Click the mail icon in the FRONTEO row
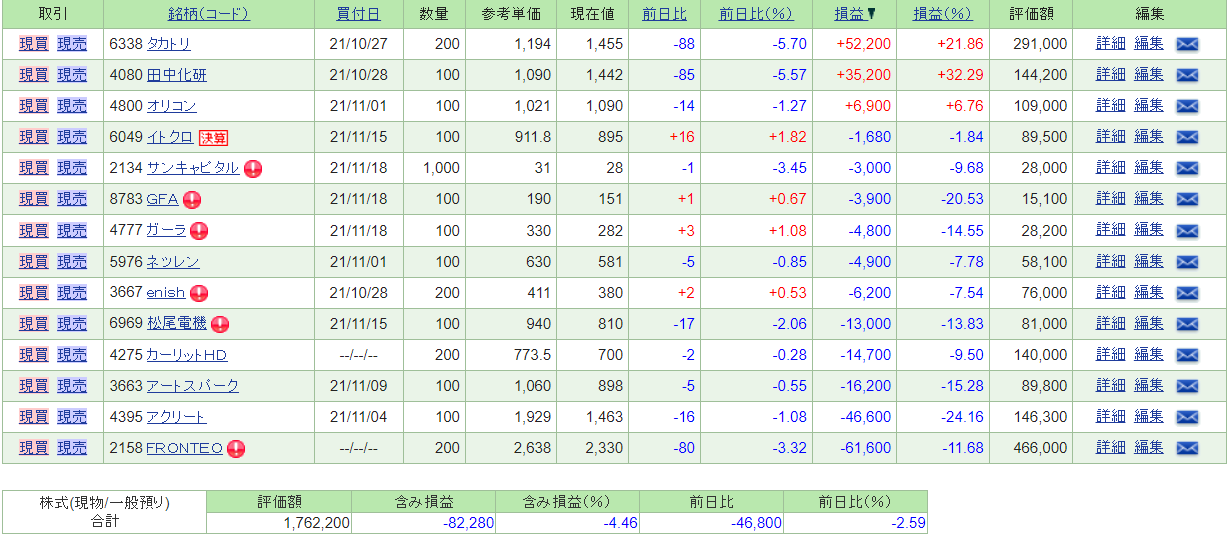Screen dimensions: 1228x541 tap(1186, 448)
